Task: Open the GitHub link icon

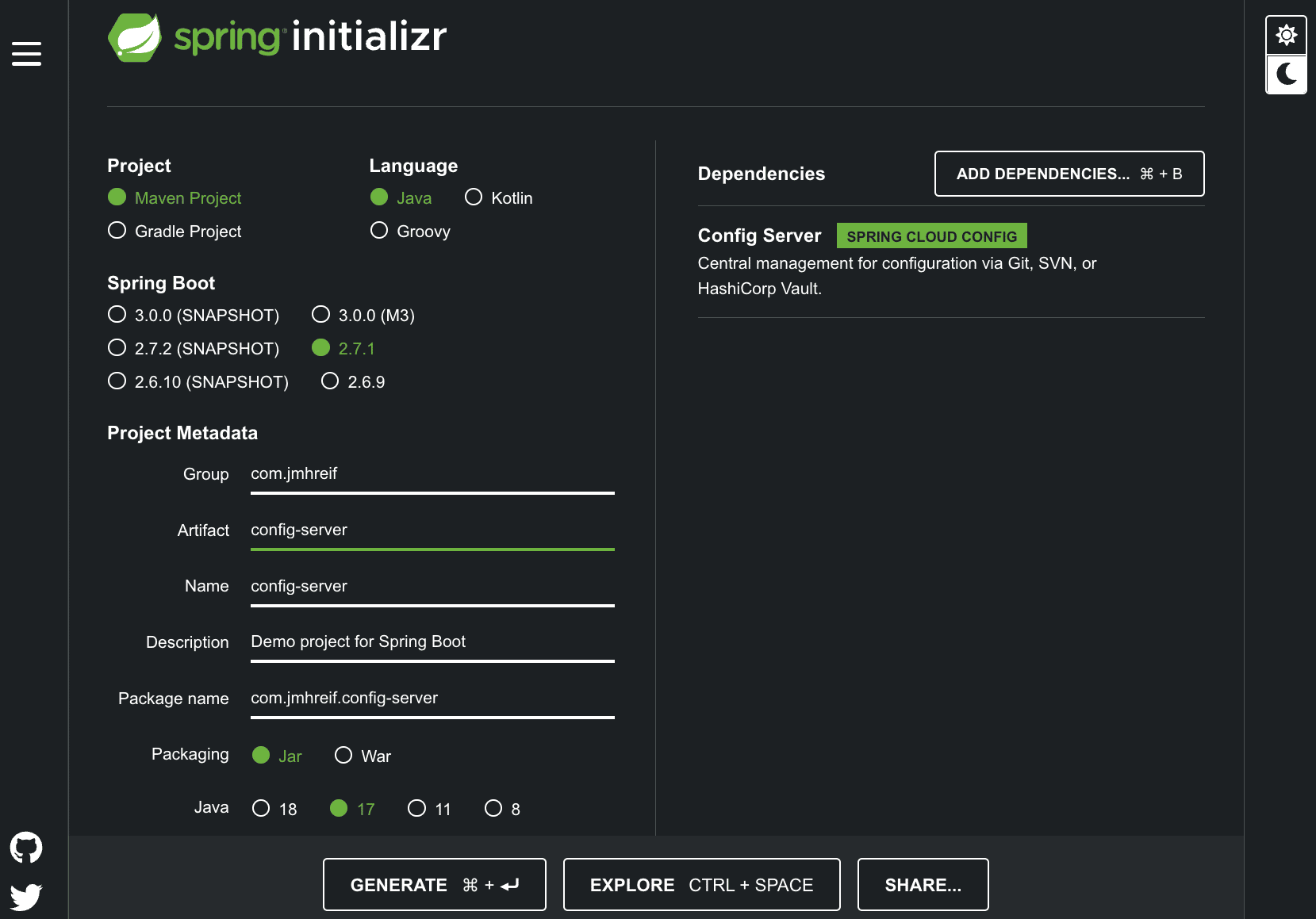Action: tap(26, 848)
